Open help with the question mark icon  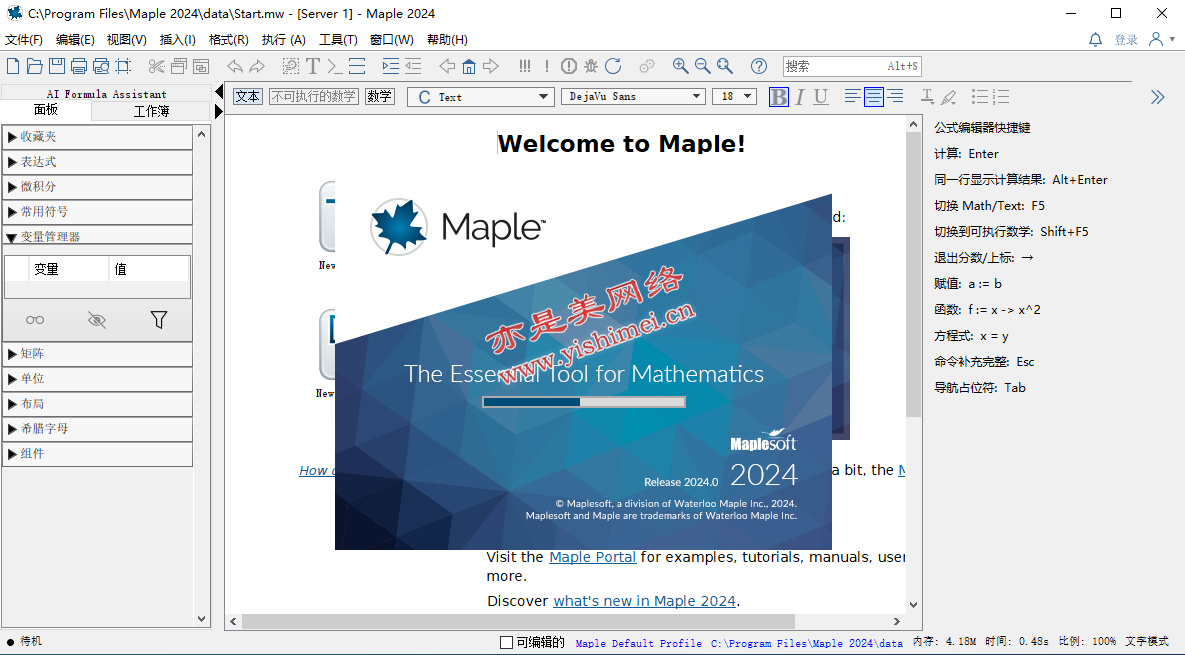click(759, 66)
